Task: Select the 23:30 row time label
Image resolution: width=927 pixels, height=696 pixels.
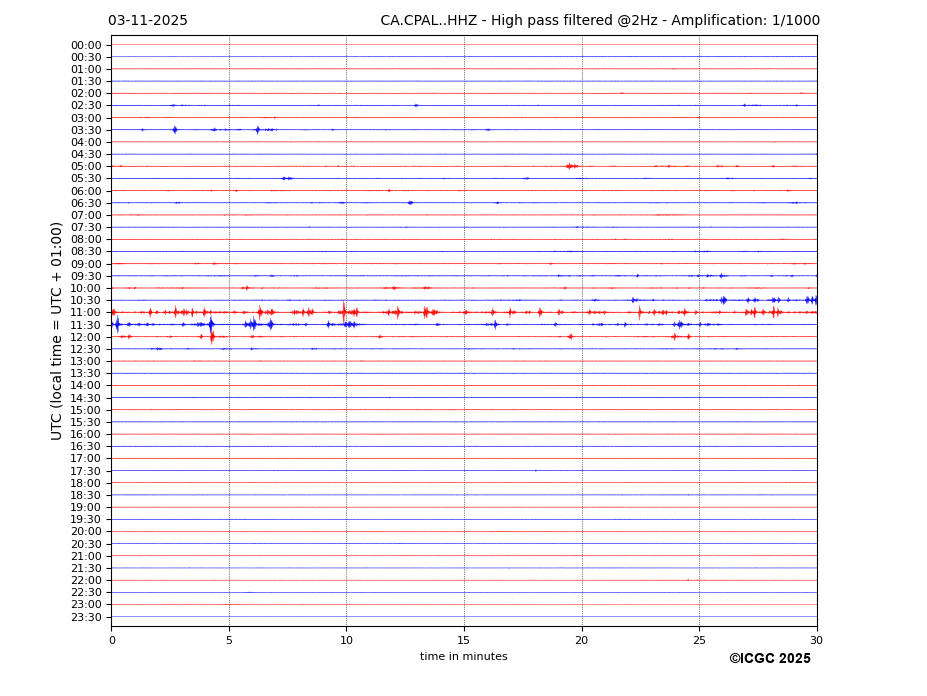Action: coord(85,617)
